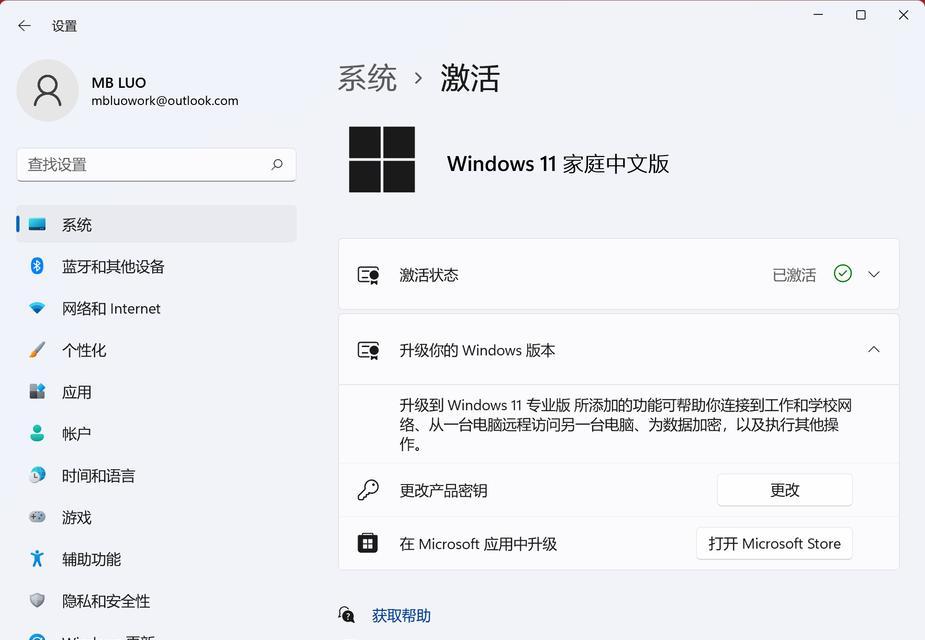This screenshot has height=640, width=925.
Task: Click the 辅助功能 accessibility icon
Action: click(x=37, y=559)
